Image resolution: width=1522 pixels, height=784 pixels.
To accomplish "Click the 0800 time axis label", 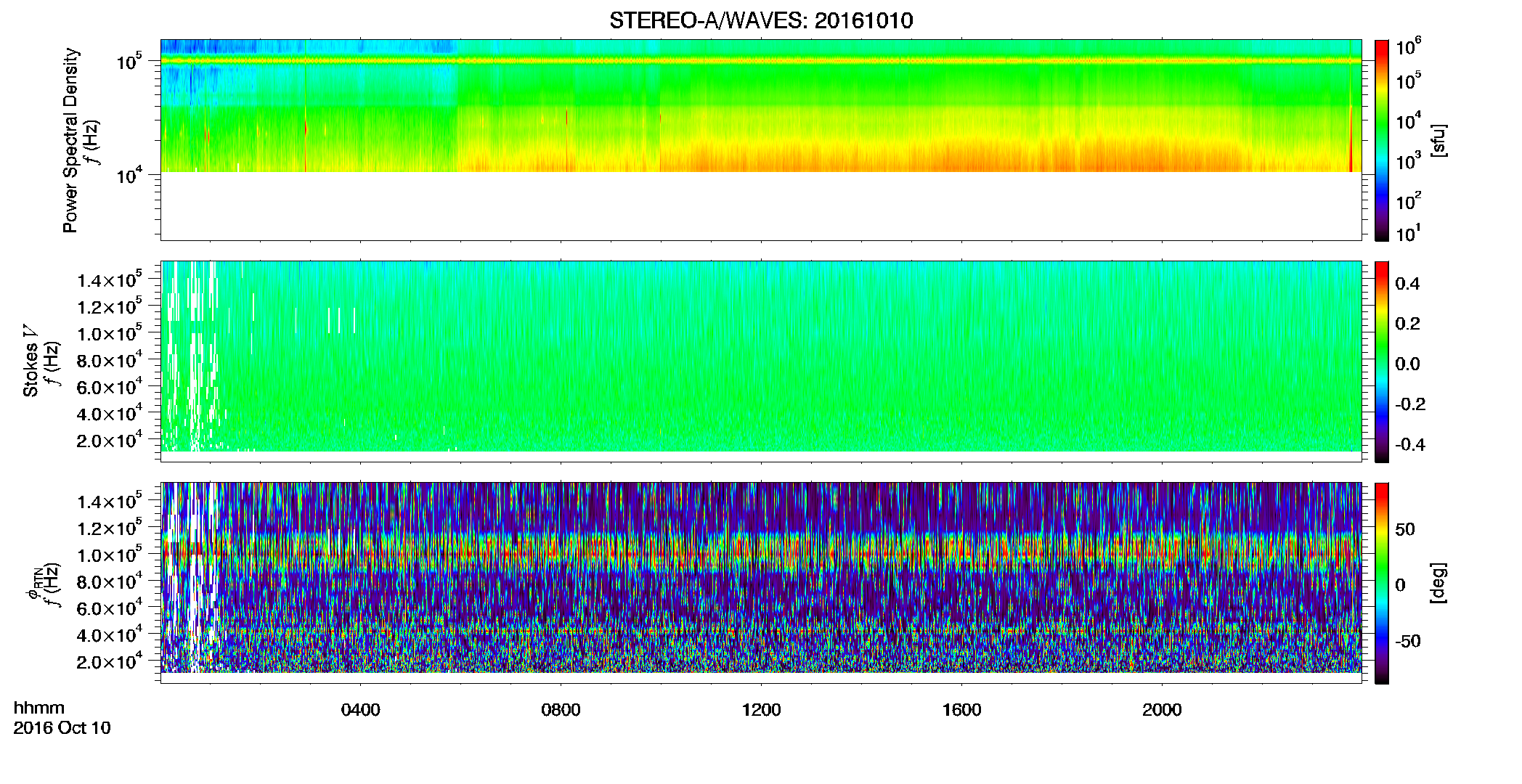I will [561, 710].
